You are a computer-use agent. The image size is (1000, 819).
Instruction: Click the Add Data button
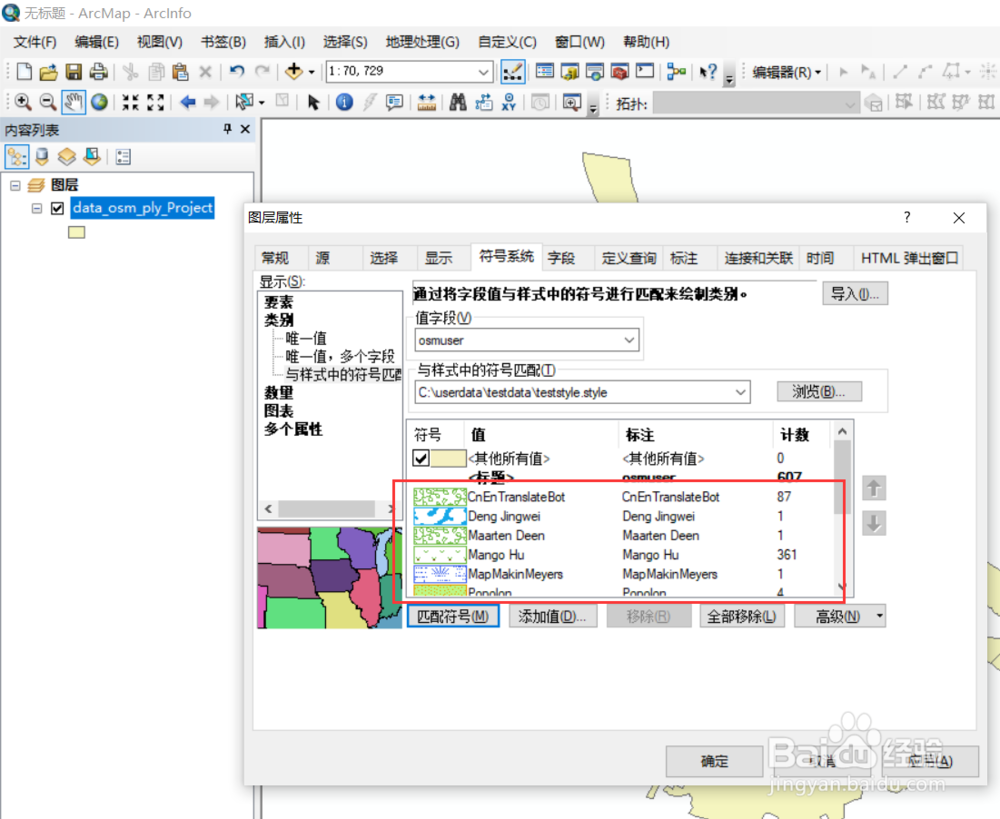(x=291, y=71)
